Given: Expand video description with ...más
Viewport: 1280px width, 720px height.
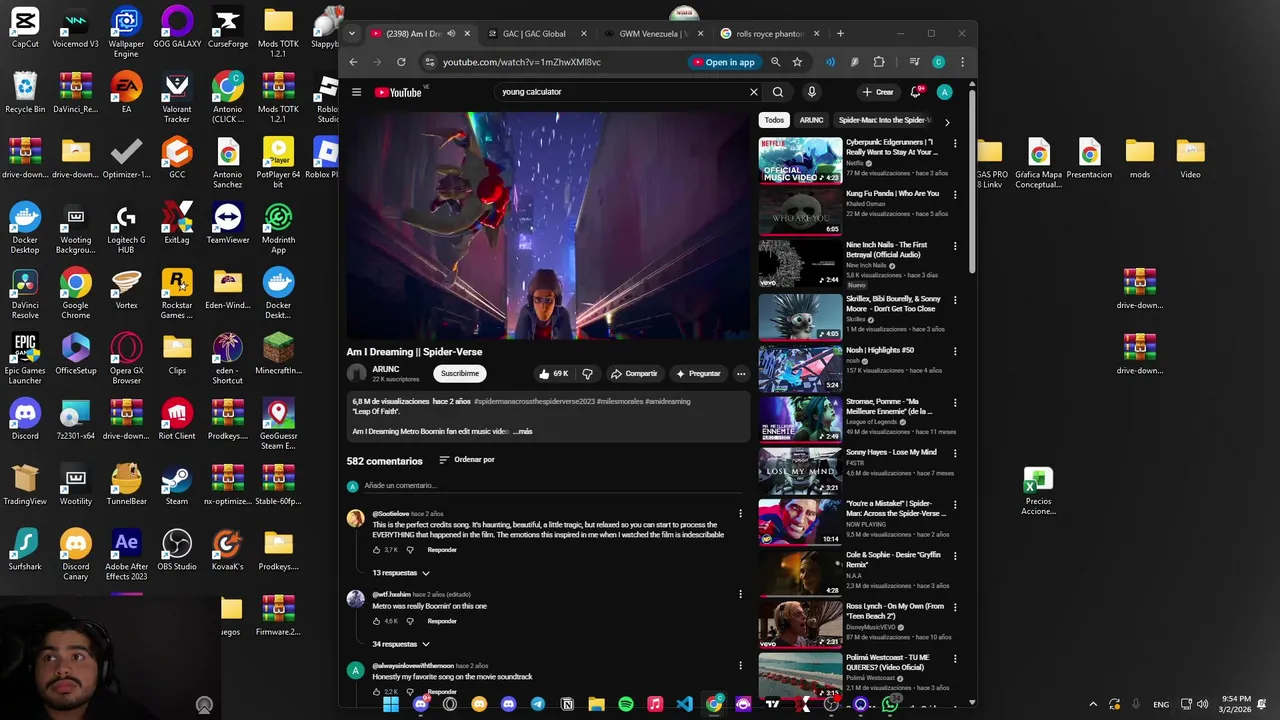Looking at the screenshot, I should point(523,432).
